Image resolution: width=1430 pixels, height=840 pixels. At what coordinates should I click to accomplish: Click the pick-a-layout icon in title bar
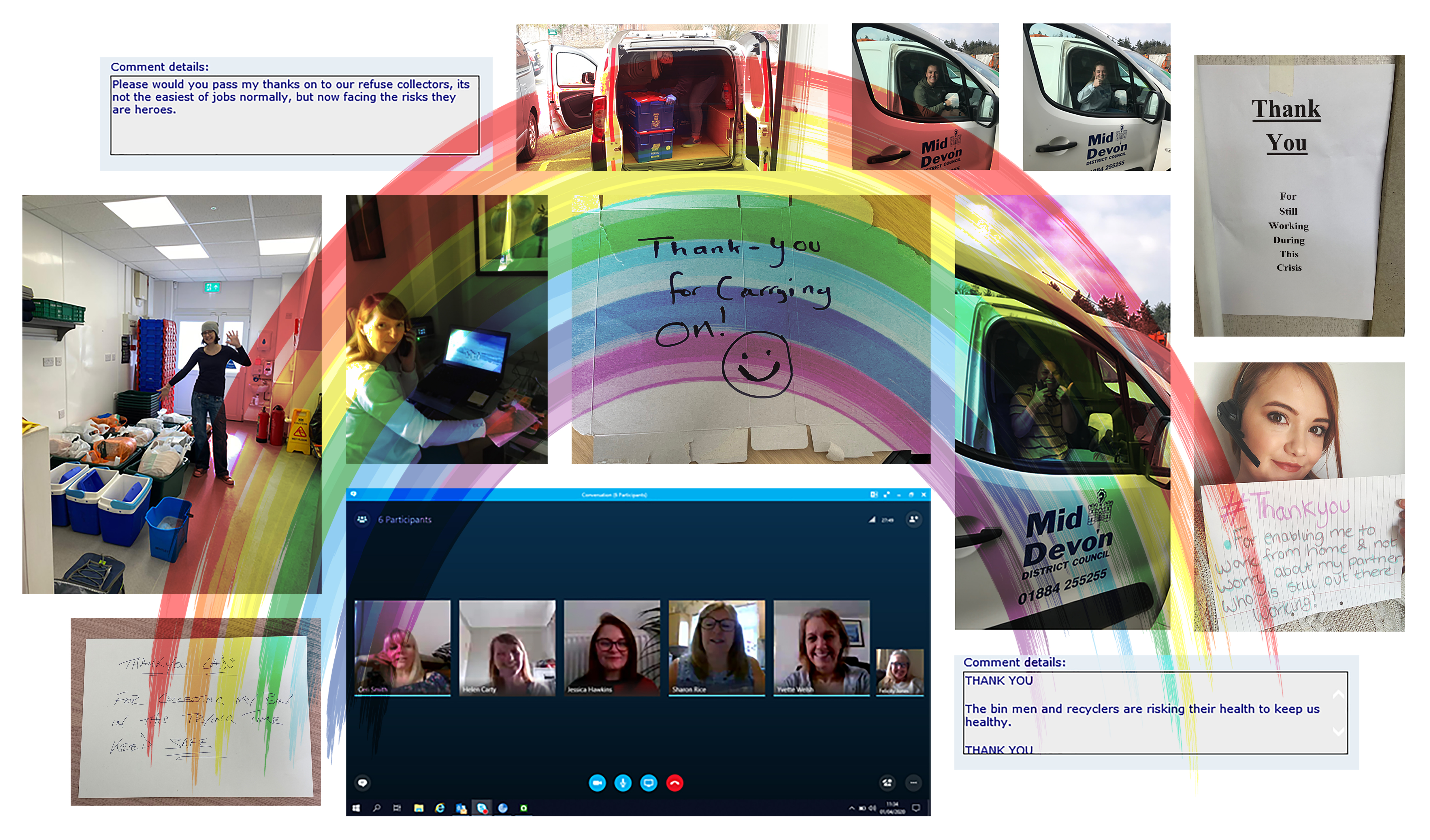click(874, 494)
